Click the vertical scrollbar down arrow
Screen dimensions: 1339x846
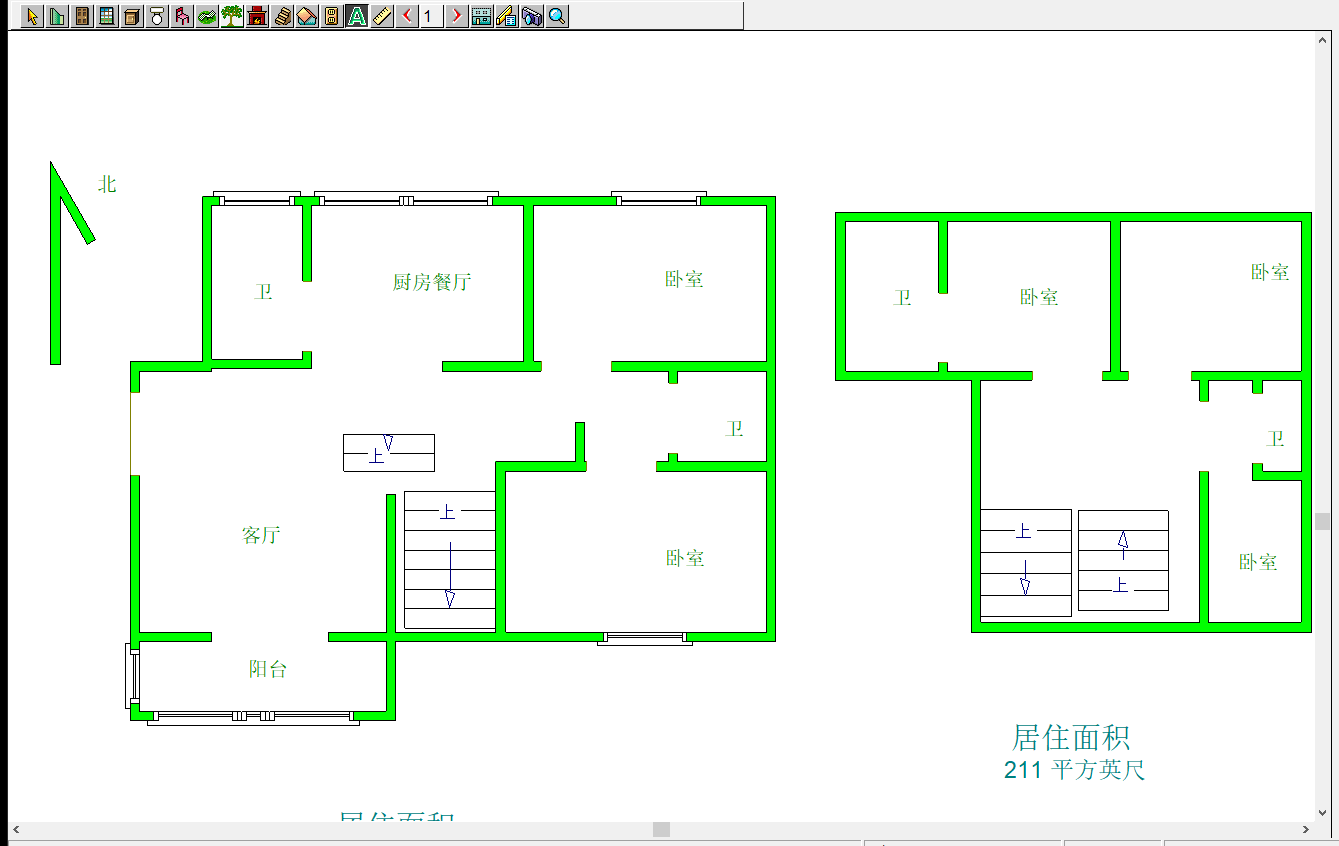[x=1323, y=812]
